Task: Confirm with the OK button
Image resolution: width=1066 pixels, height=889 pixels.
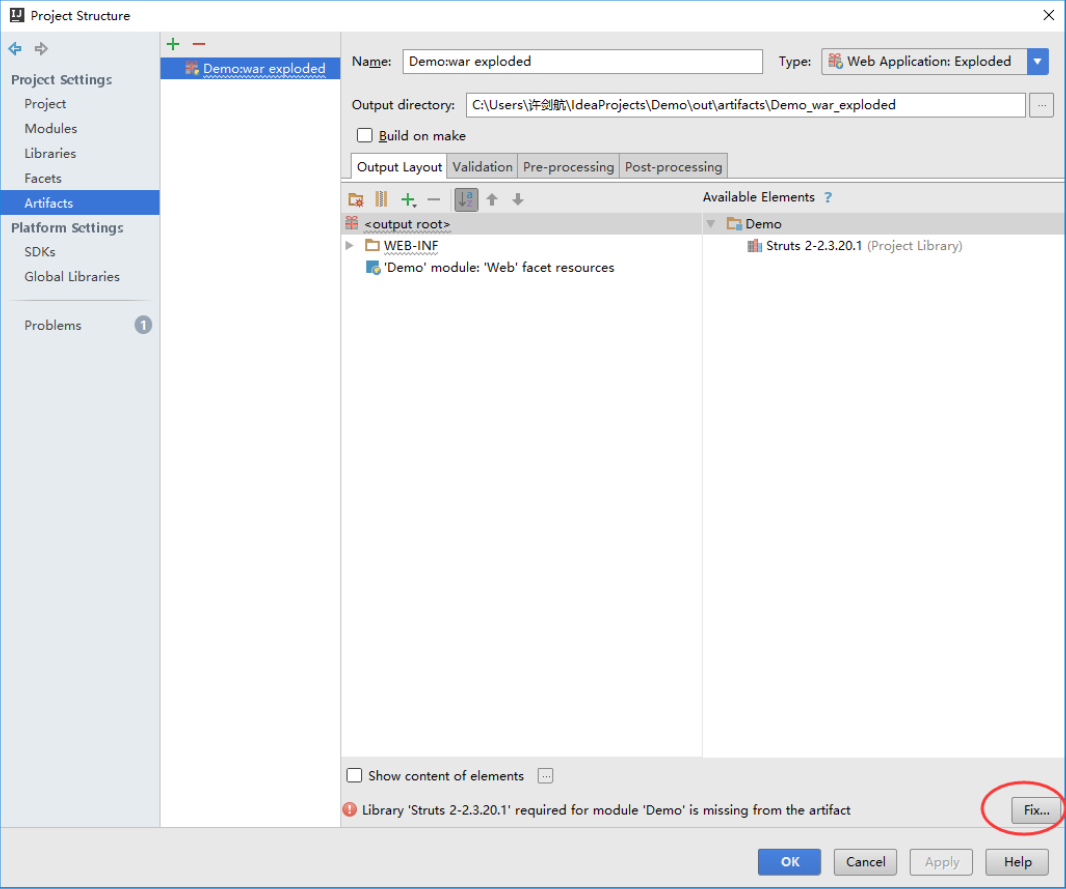Action: [x=789, y=862]
